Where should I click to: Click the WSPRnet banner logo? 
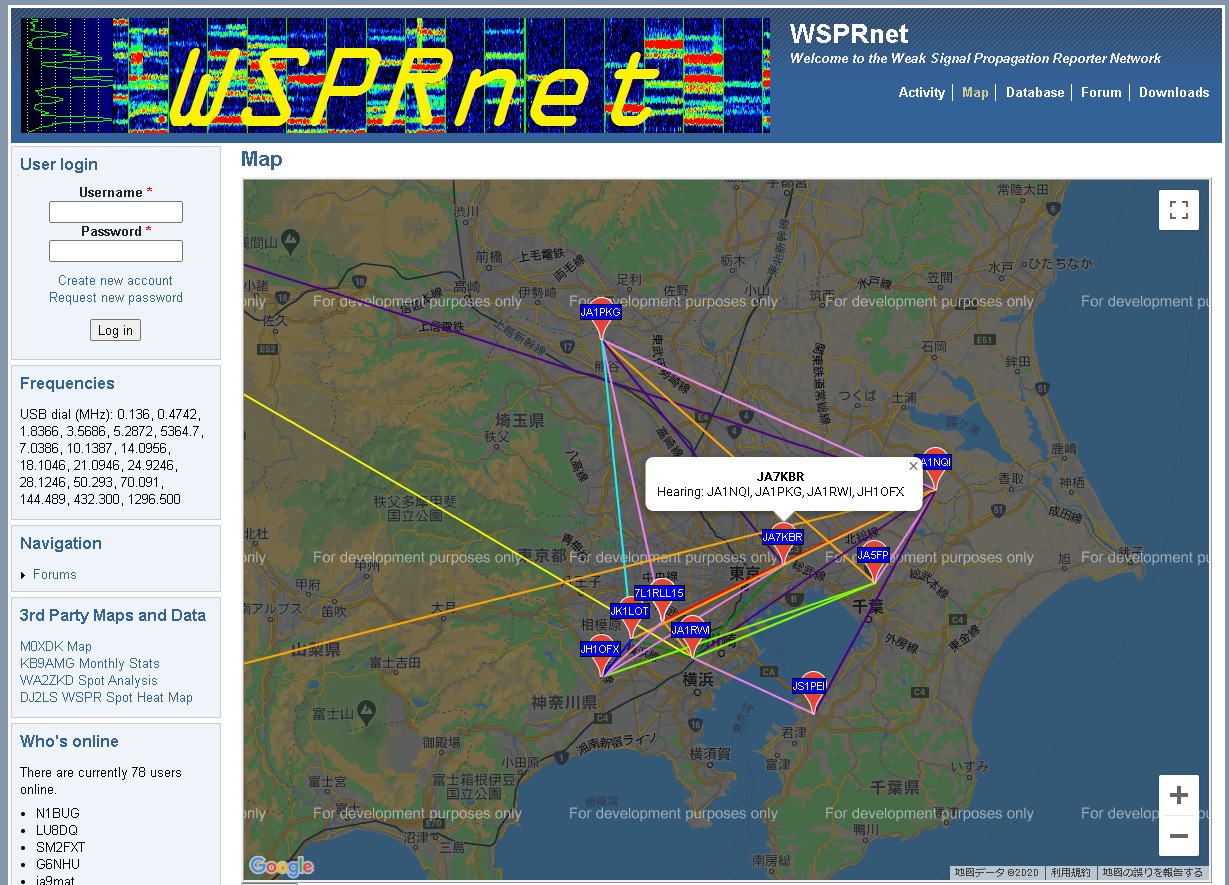tap(395, 75)
